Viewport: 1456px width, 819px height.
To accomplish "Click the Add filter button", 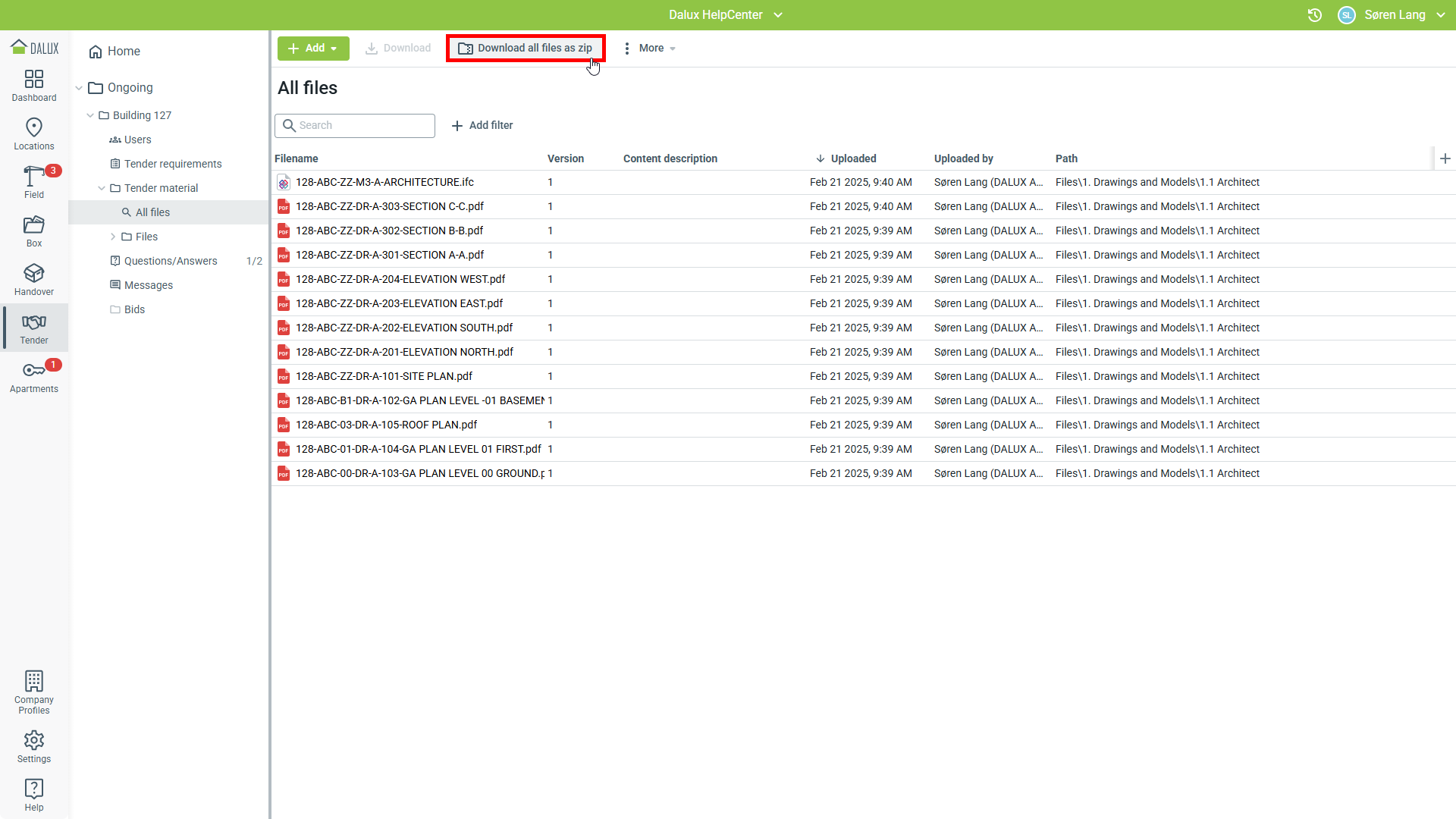I will [482, 125].
